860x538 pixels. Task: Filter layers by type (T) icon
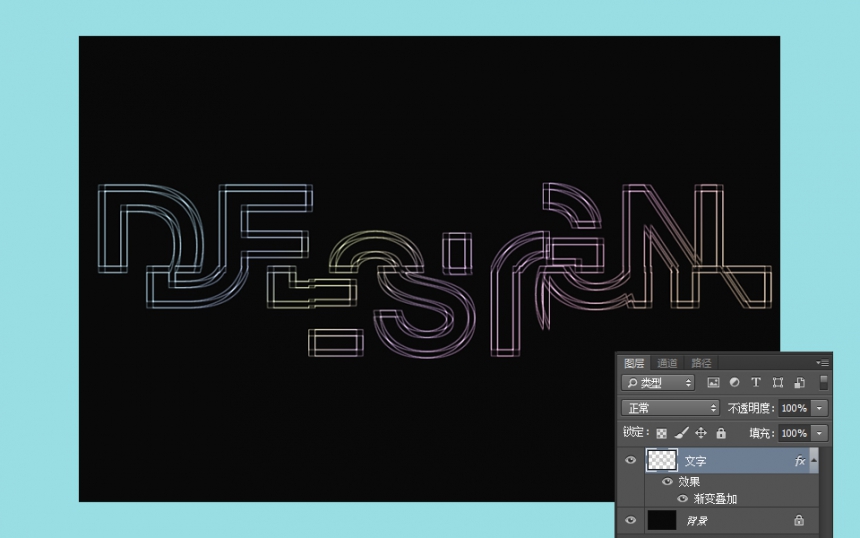point(756,383)
